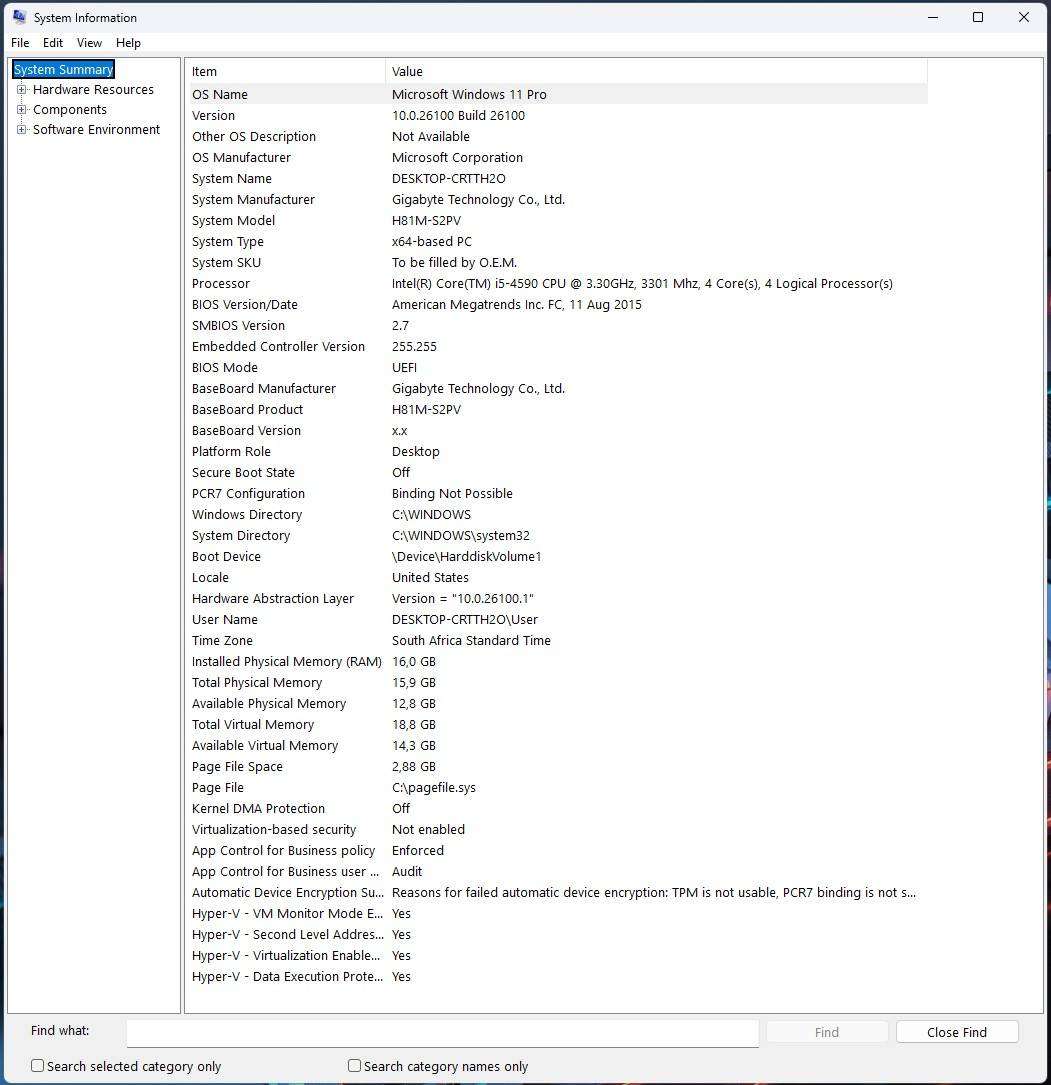This screenshot has height=1085, width=1051.
Task: Enable Search category names only
Action: (x=353, y=1066)
